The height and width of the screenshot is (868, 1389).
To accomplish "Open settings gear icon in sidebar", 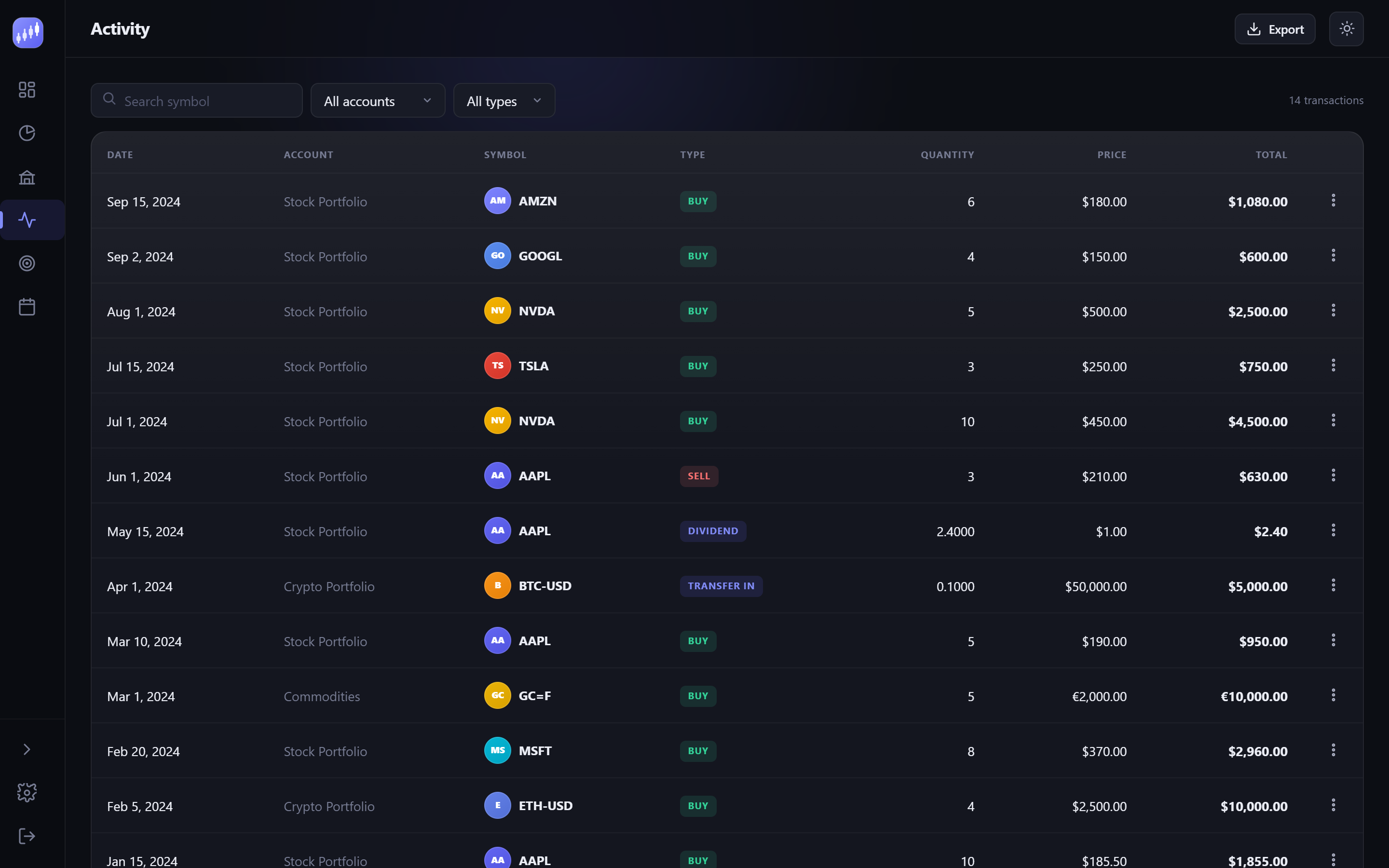I will click(27, 792).
